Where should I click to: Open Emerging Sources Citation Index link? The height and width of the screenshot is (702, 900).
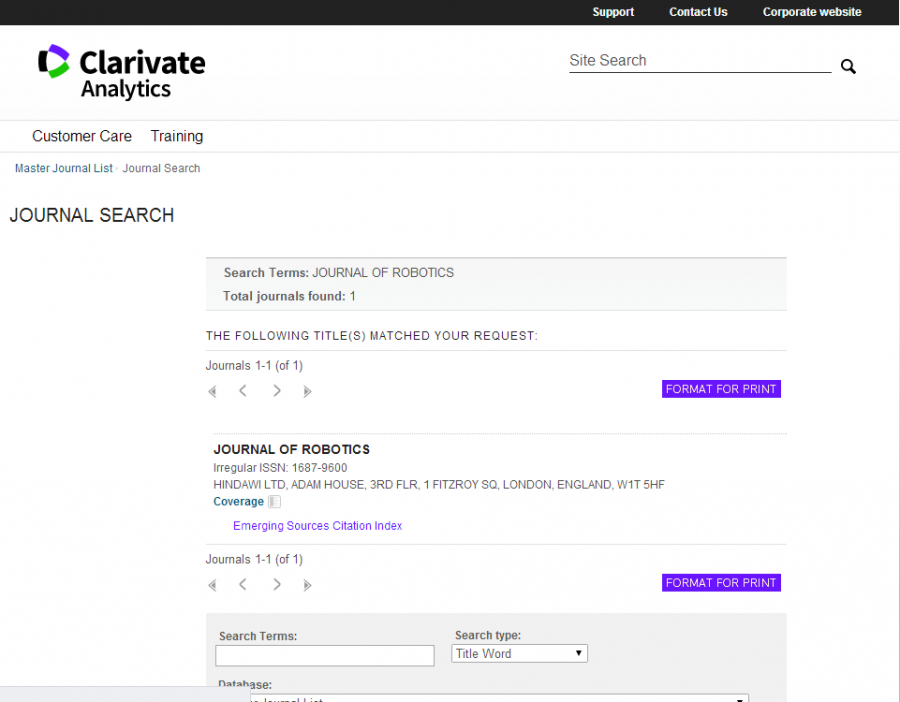pos(317,526)
